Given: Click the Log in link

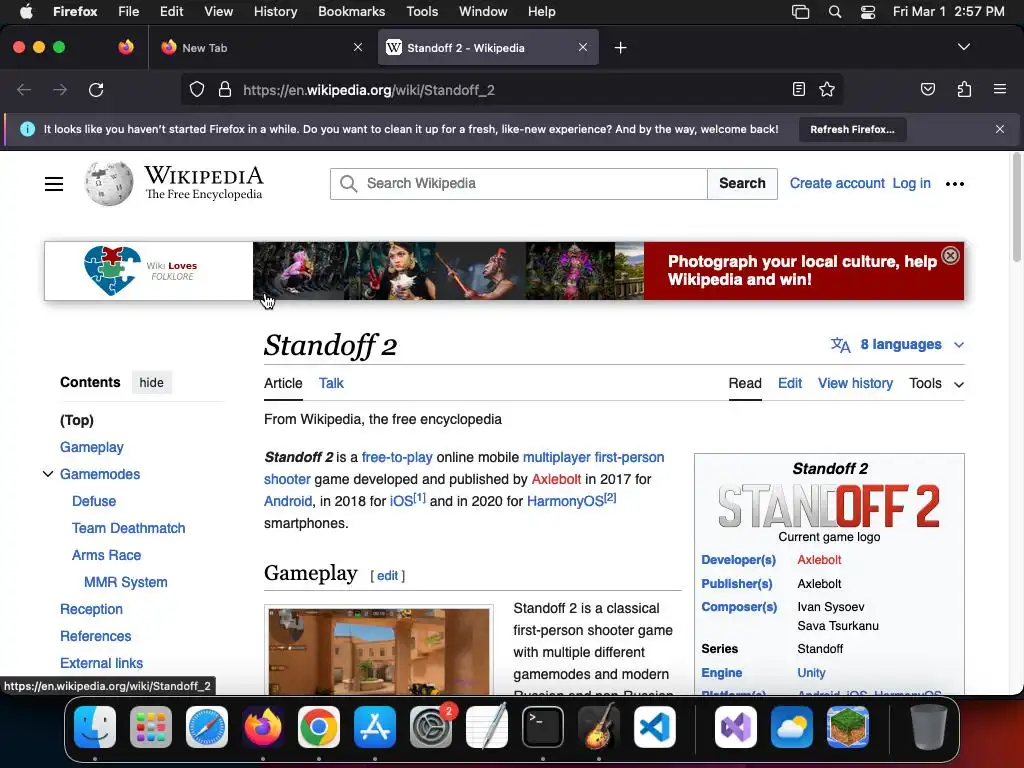Looking at the screenshot, I should [911, 184].
